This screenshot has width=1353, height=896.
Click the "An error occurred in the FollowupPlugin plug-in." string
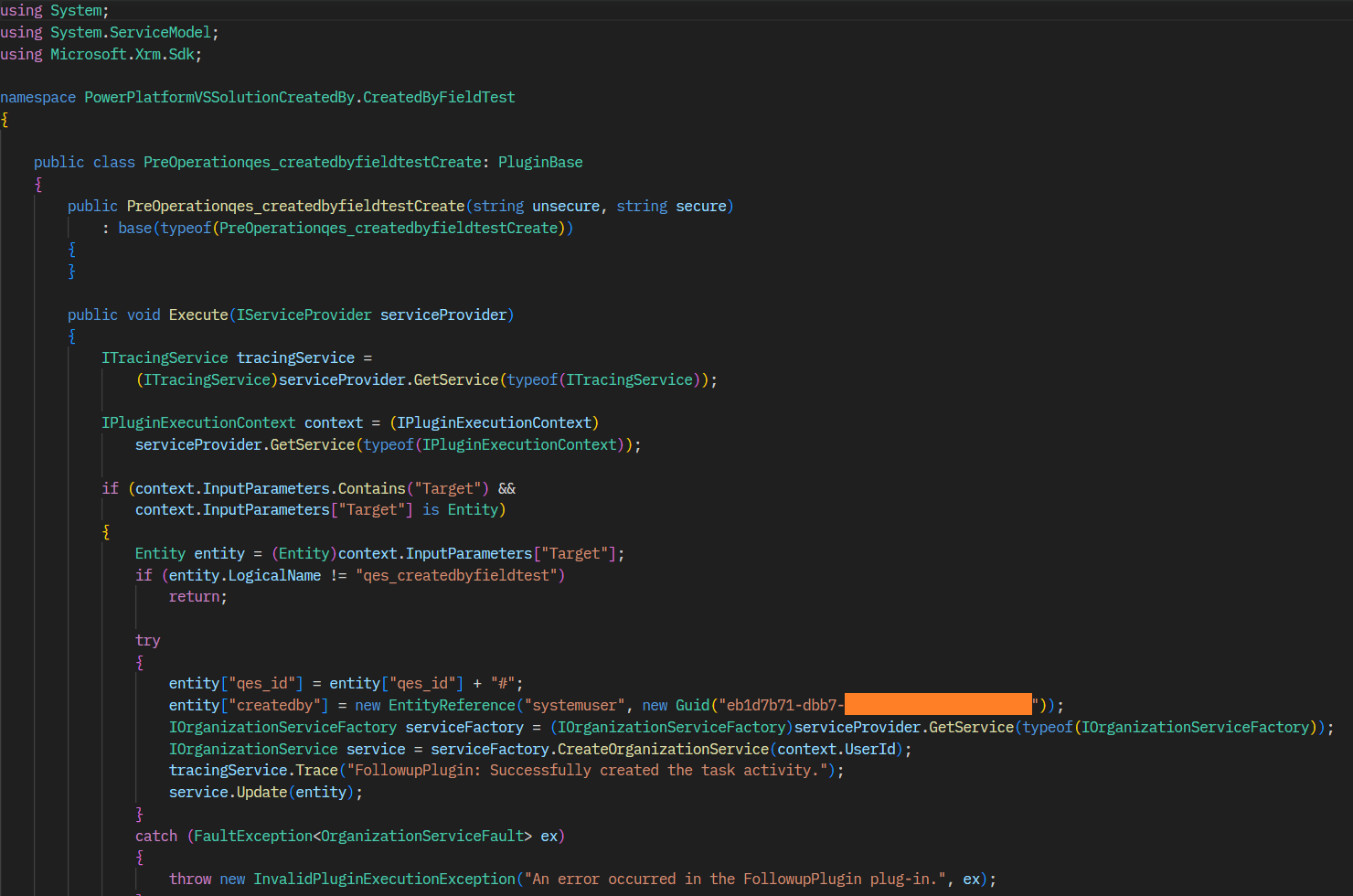(735, 880)
